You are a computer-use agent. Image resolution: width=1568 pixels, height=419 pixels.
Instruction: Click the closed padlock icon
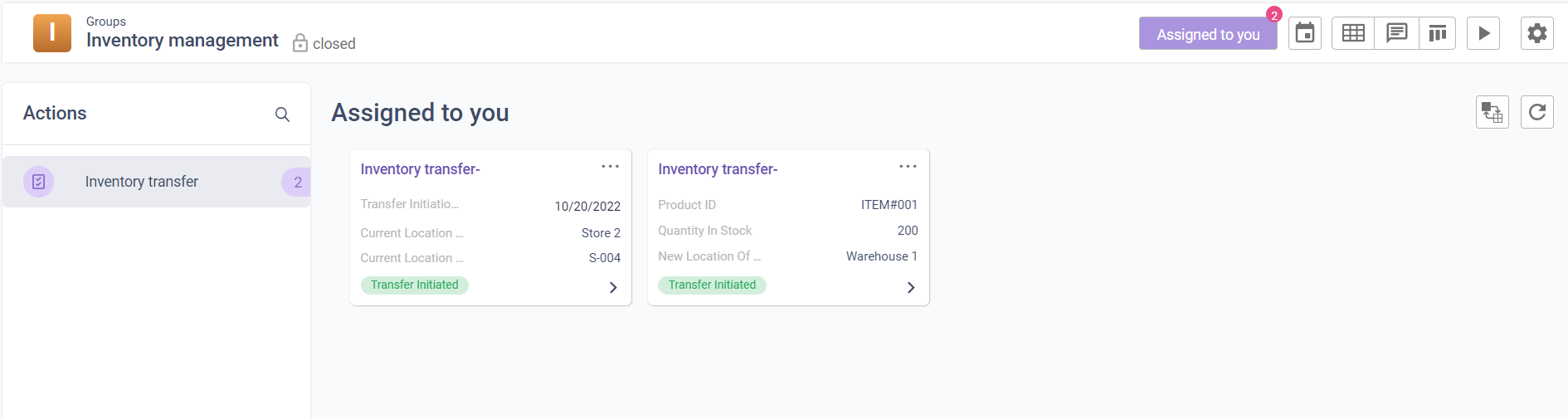[300, 43]
